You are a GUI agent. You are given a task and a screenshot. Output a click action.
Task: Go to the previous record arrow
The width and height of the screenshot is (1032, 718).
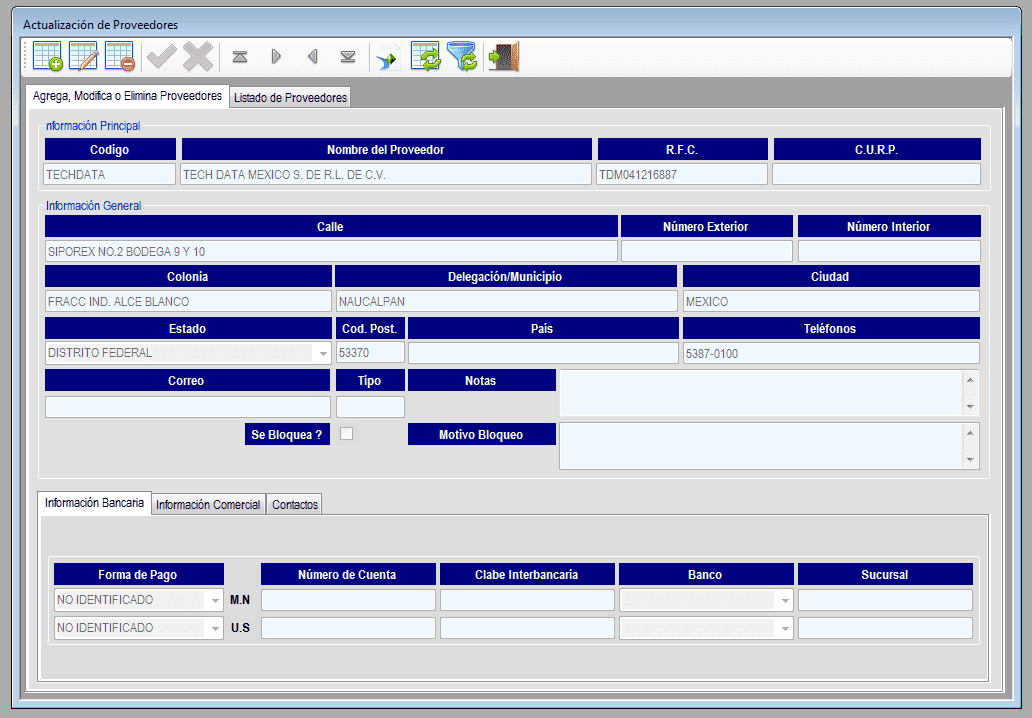pyautogui.click(x=313, y=57)
